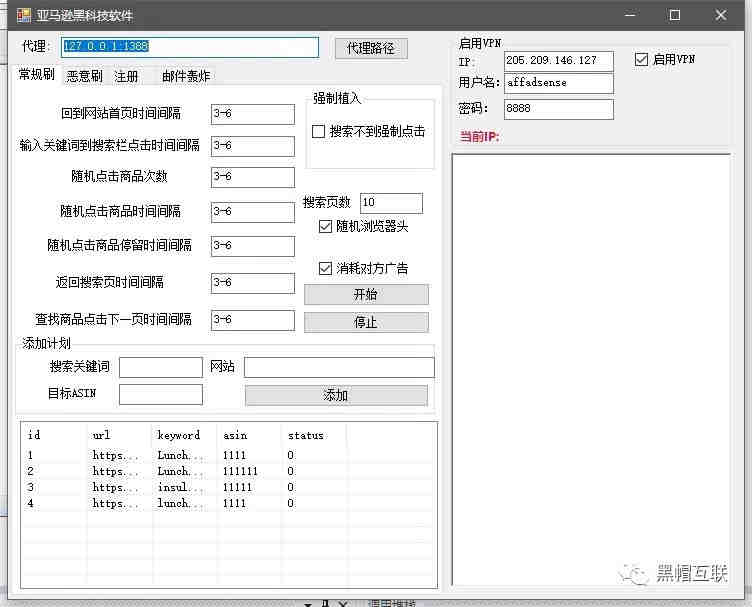Switch to the 恶意刷 tab
The height and width of the screenshot is (607, 752).
[84, 76]
